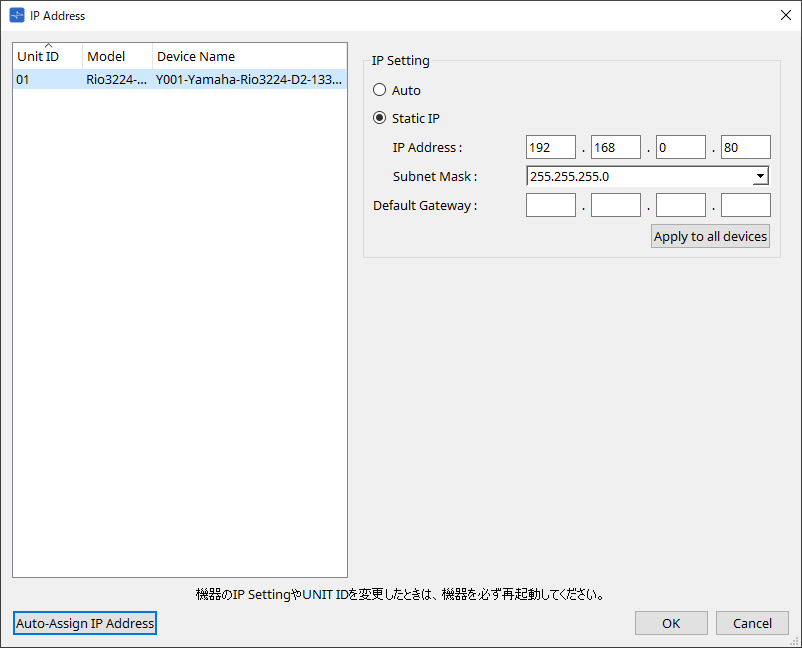Image resolution: width=802 pixels, height=648 pixels.
Task: Select the Auto radio button
Action: tap(380, 90)
